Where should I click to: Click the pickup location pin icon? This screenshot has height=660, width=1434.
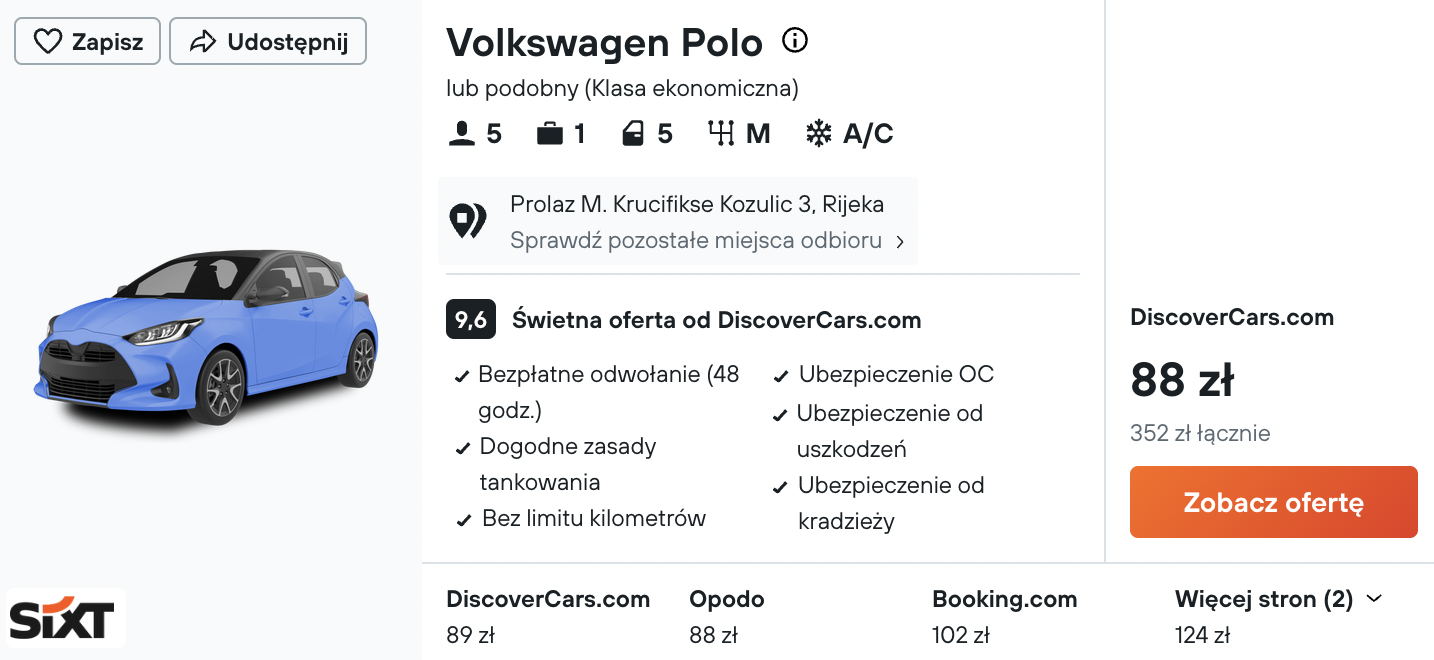[467, 221]
